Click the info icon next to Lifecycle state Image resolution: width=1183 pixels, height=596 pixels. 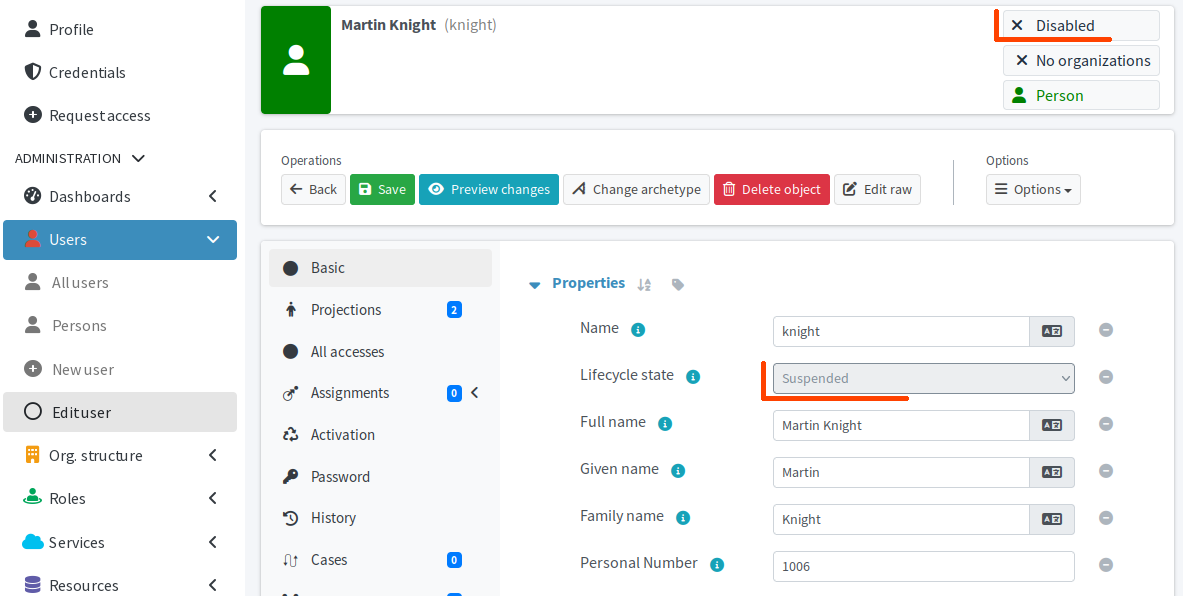click(x=693, y=377)
